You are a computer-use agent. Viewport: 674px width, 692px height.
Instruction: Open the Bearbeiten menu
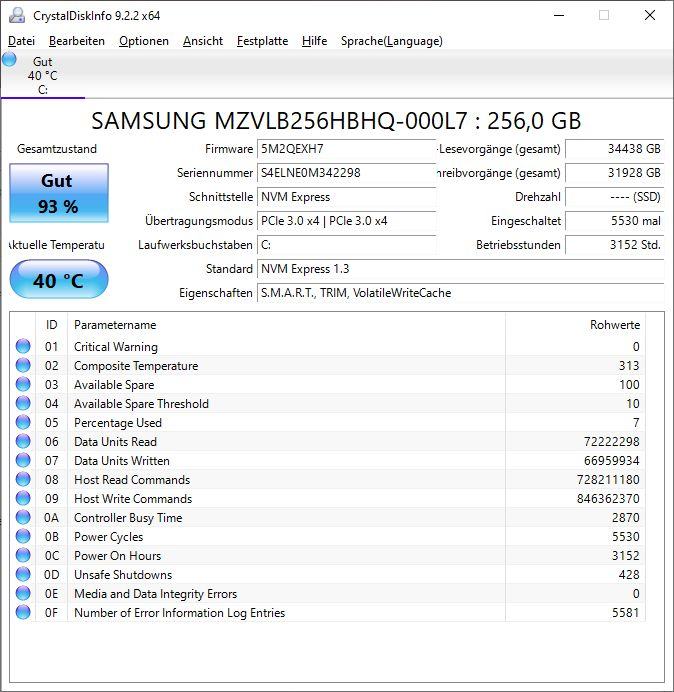click(77, 41)
